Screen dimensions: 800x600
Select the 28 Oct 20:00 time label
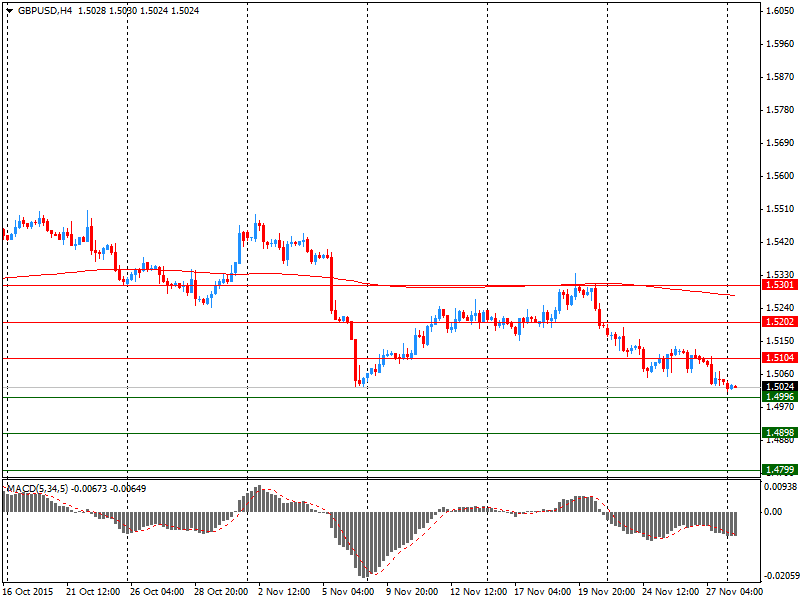[x=221, y=592]
